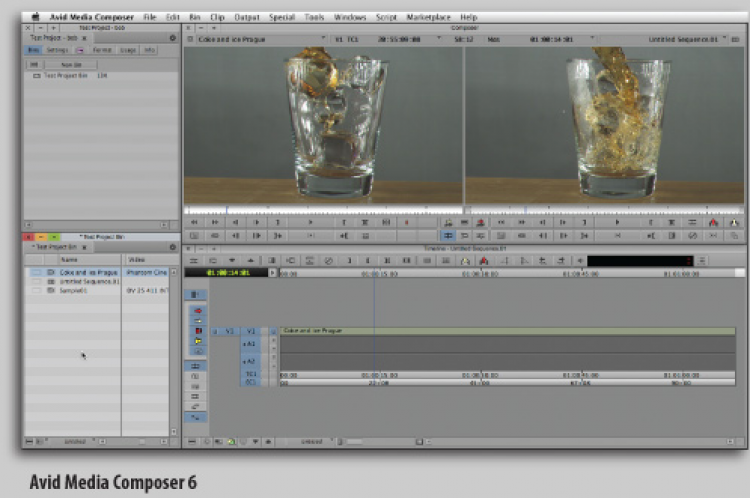
Task: Open the File menu
Action: [x=150, y=17]
